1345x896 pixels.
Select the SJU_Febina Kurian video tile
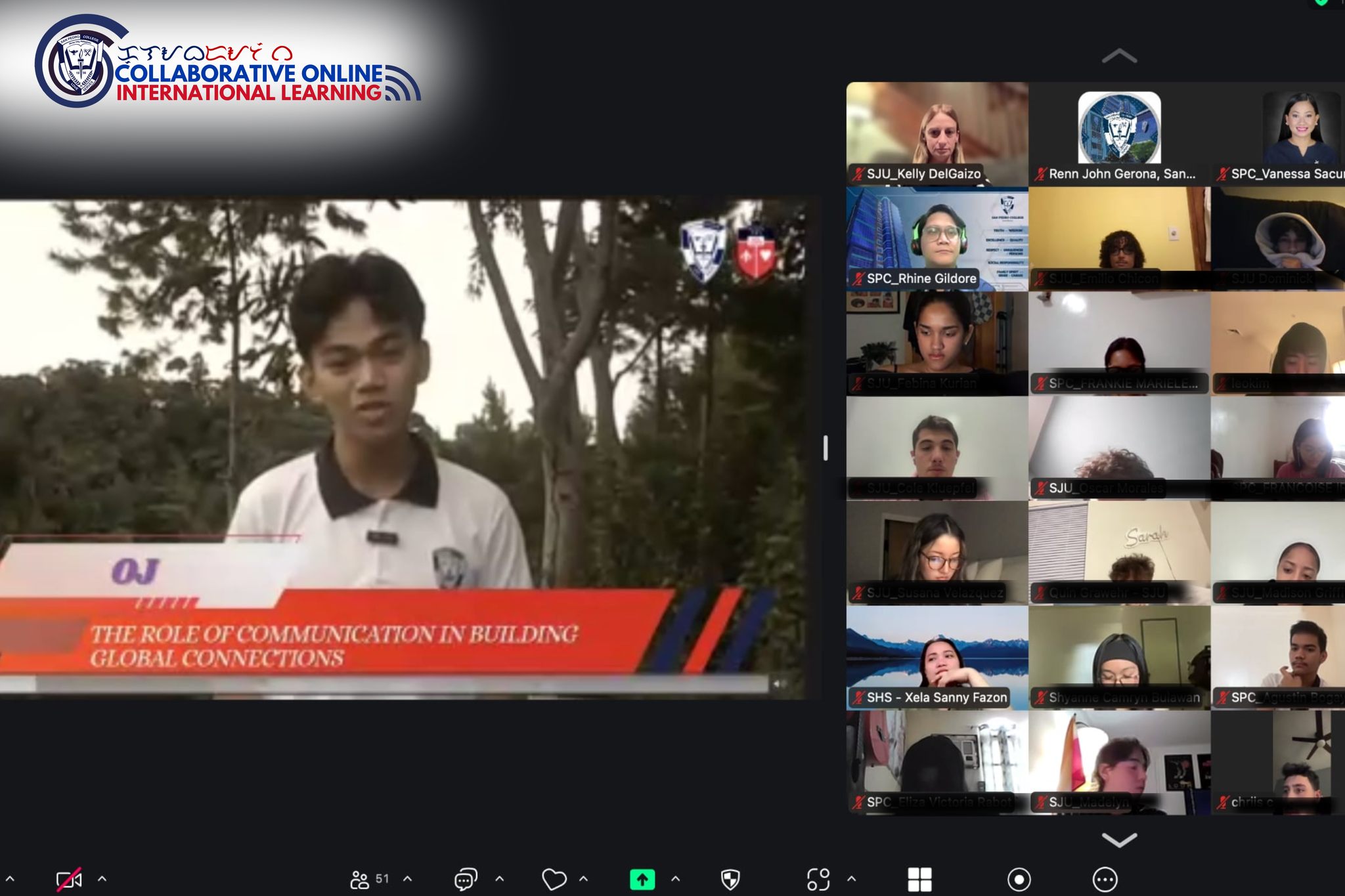coord(937,343)
